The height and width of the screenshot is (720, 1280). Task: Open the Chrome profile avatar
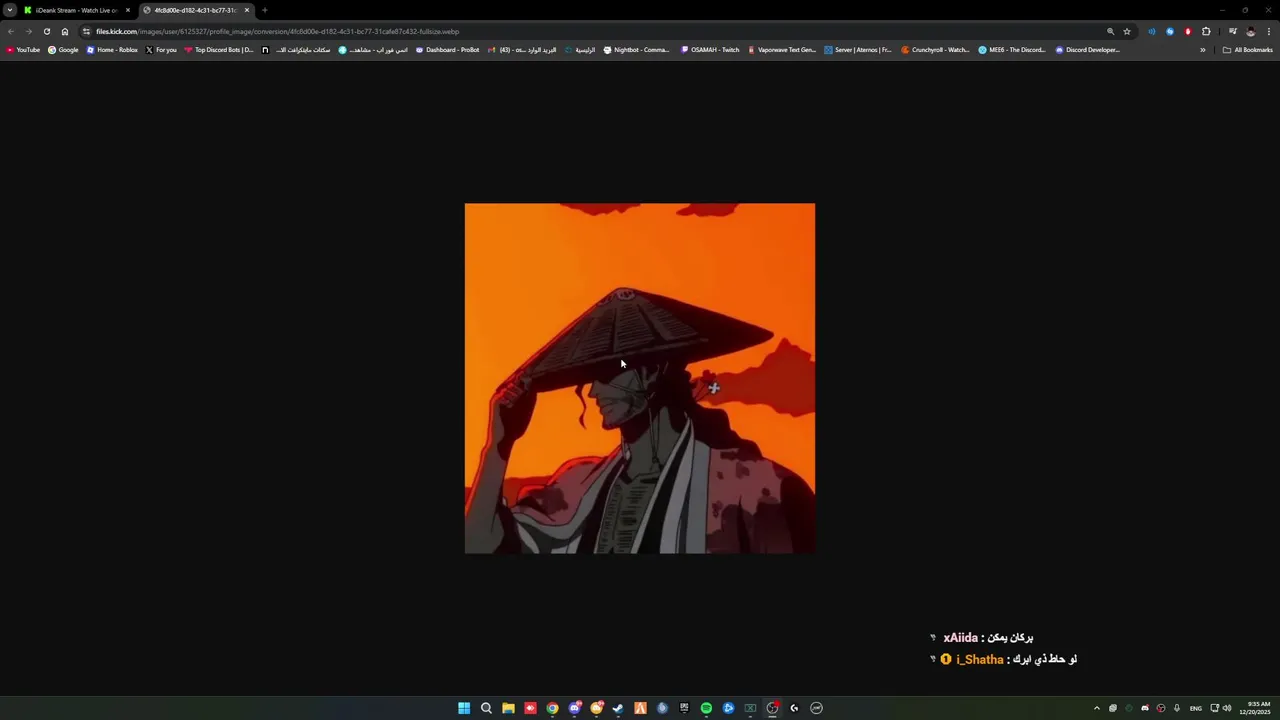pyautogui.click(x=1250, y=31)
